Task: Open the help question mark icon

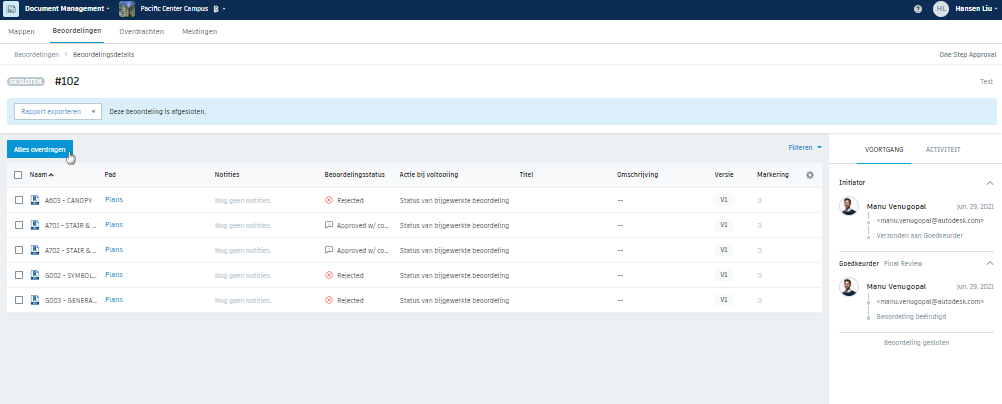Action: click(918, 9)
